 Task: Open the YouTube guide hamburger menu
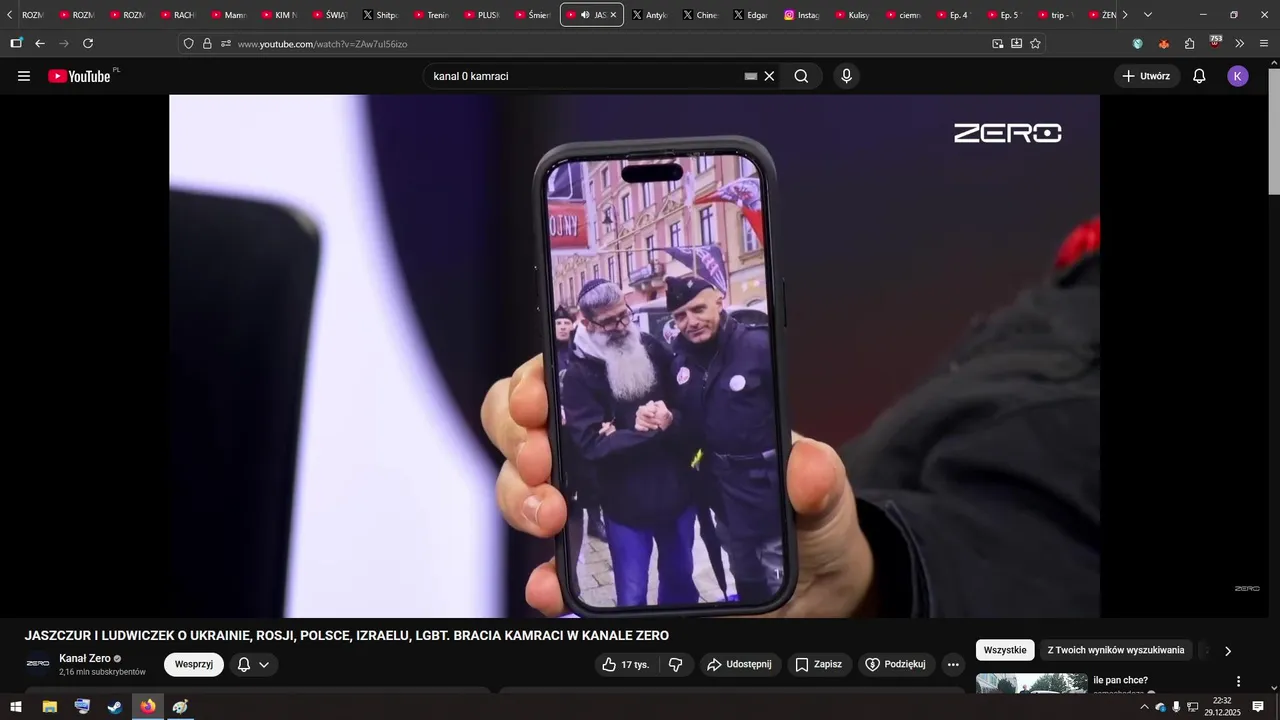click(x=24, y=76)
